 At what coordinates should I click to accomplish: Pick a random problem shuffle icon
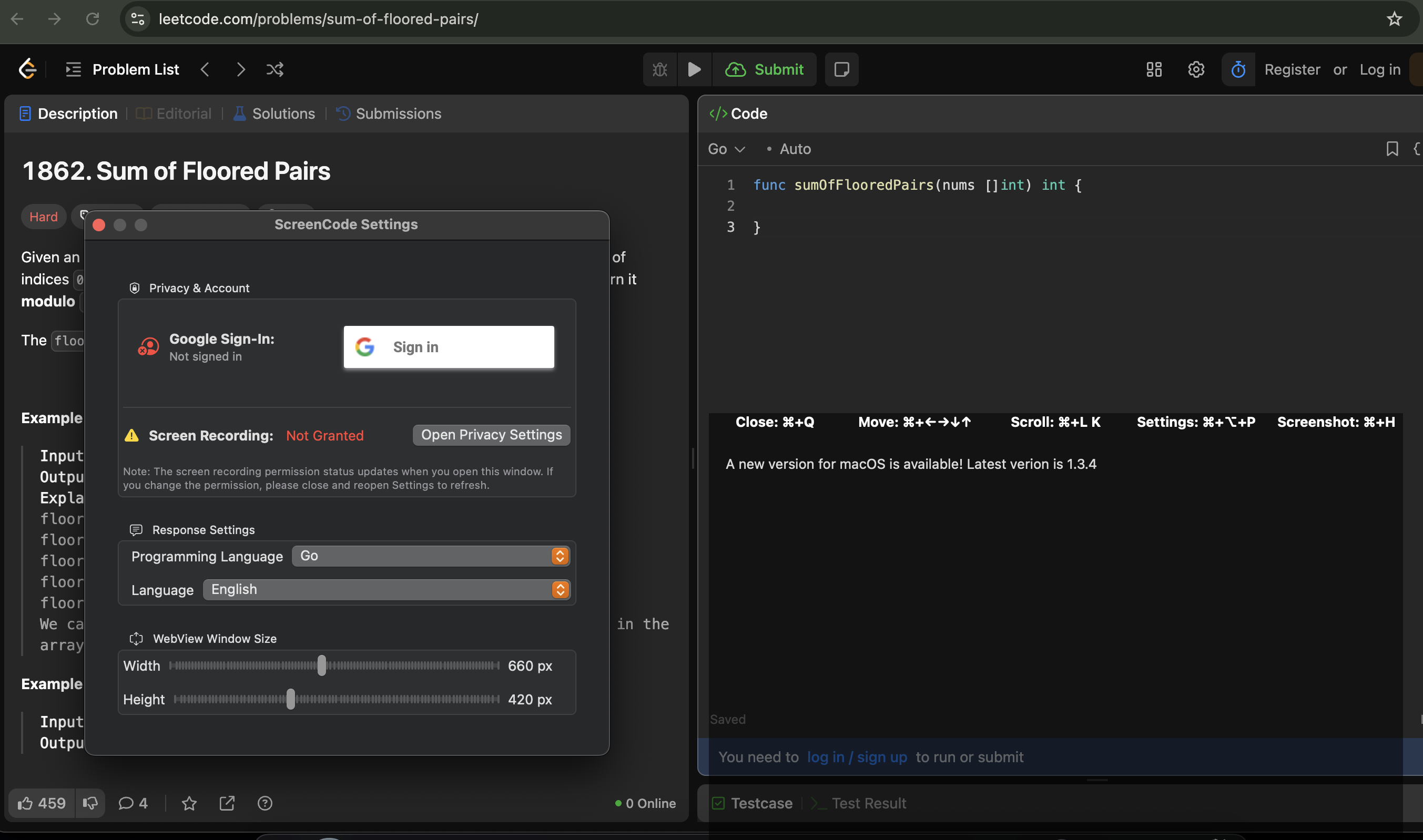pyautogui.click(x=275, y=69)
